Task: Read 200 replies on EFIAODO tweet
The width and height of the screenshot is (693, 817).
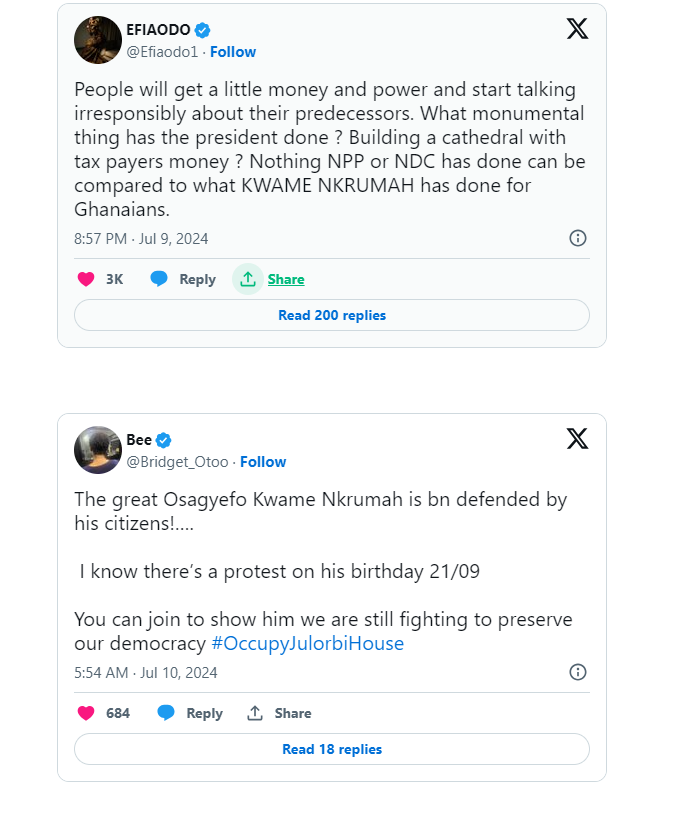Action: [x=332, y=315]
